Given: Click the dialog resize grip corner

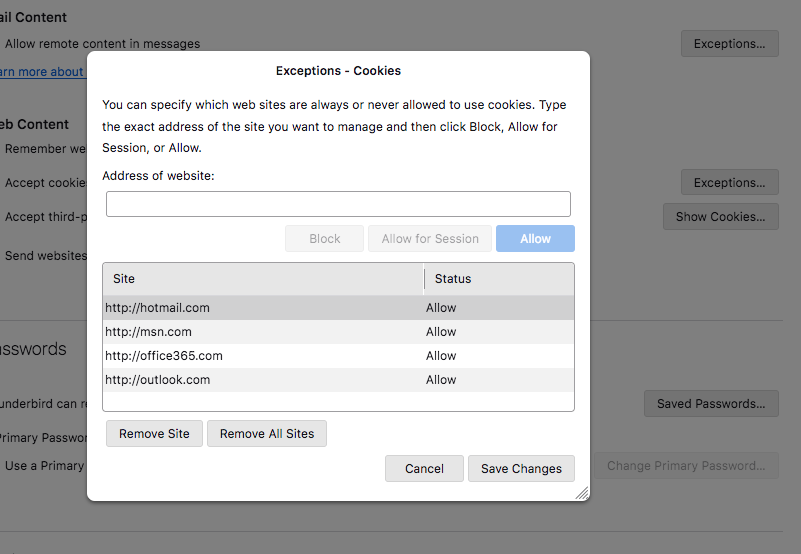Looking at the screenshot, I should [x=582, y=493].
